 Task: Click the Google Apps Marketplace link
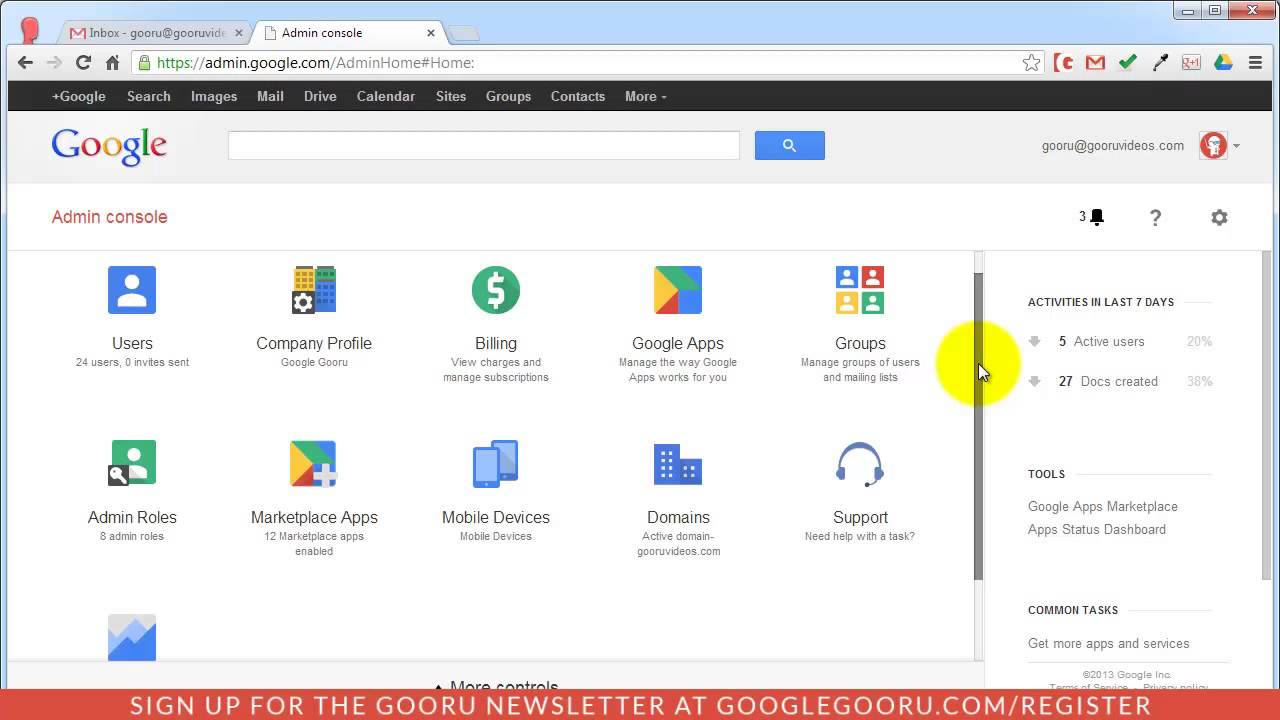click(1103, 507)
